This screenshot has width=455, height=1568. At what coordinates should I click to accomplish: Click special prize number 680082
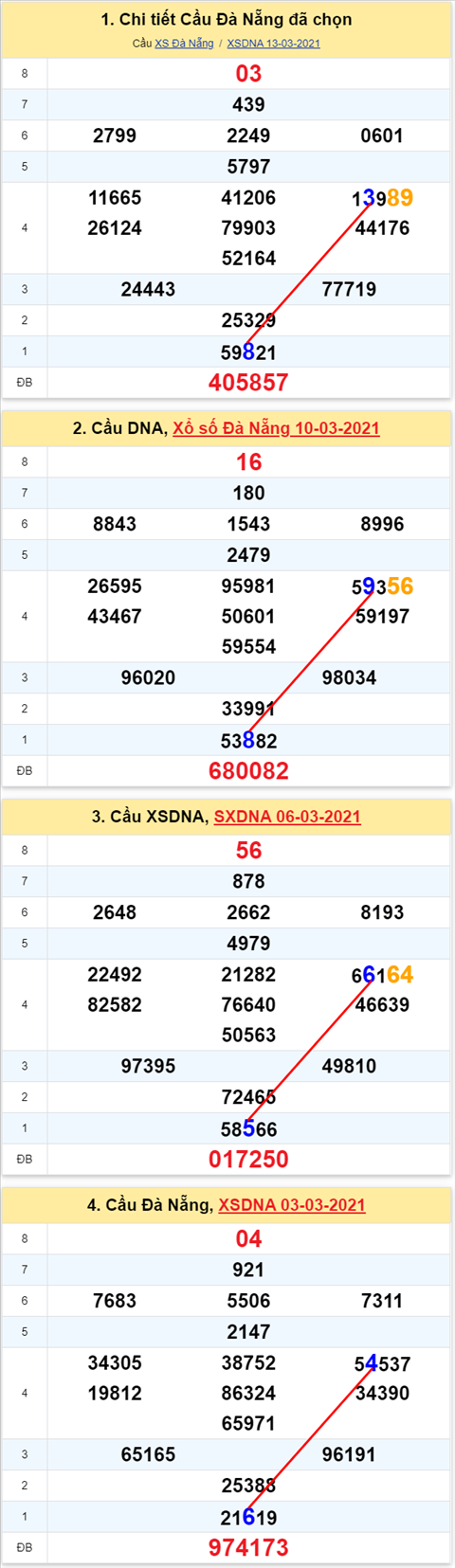pyautogui.click(x=248, y=771)
